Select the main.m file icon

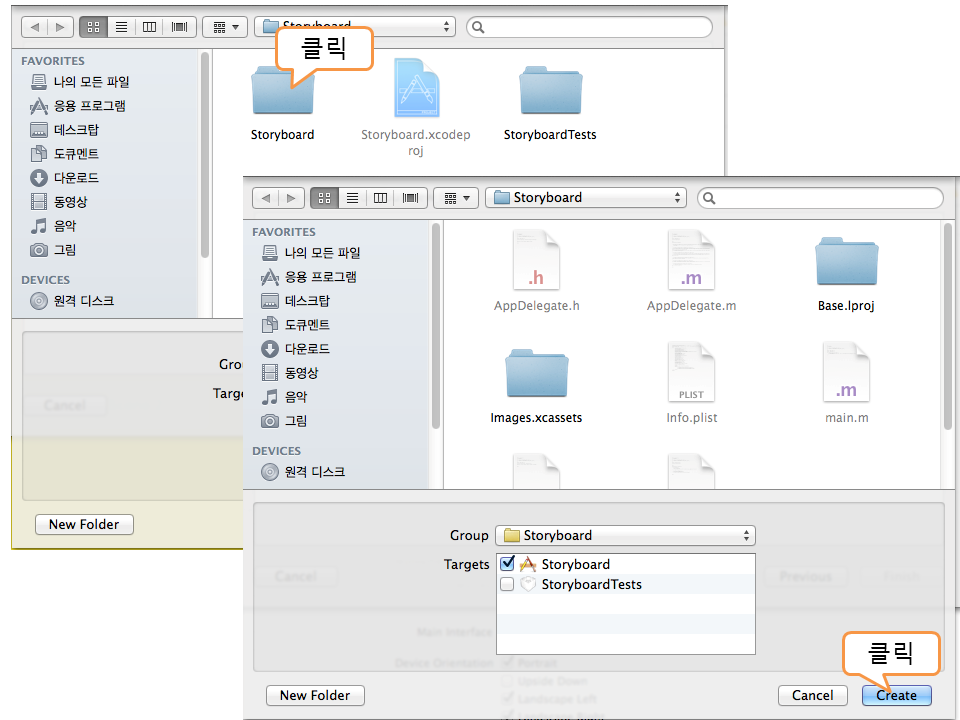click(x=846, y=372)
